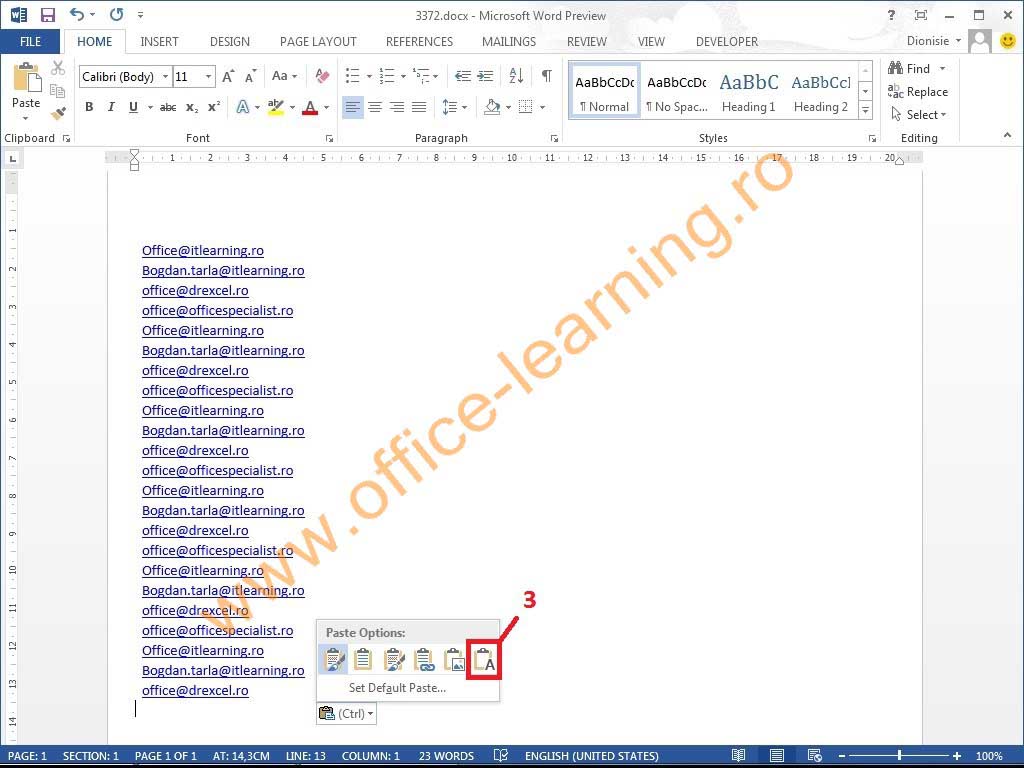Decrease paragraph indent
Viewport: 1024px width, 768px height.
463,76
